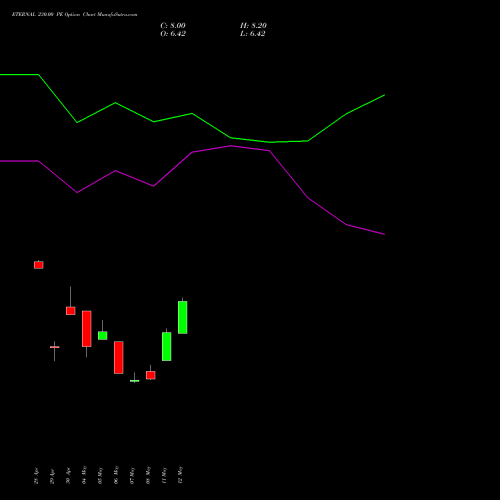Click the green doji candlestick for 07 May
The image size is (500, 500).
135,381
